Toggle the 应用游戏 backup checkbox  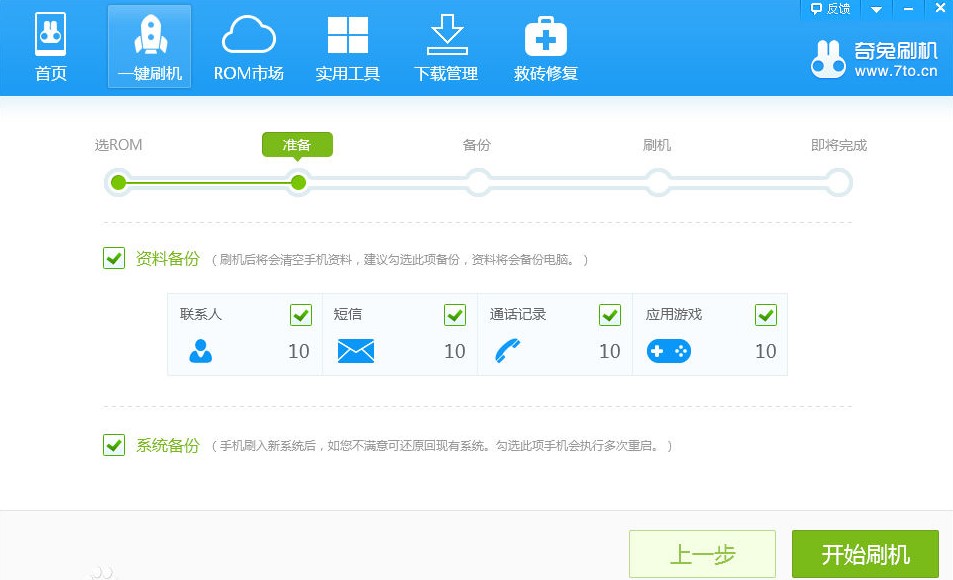click(765, 314)
